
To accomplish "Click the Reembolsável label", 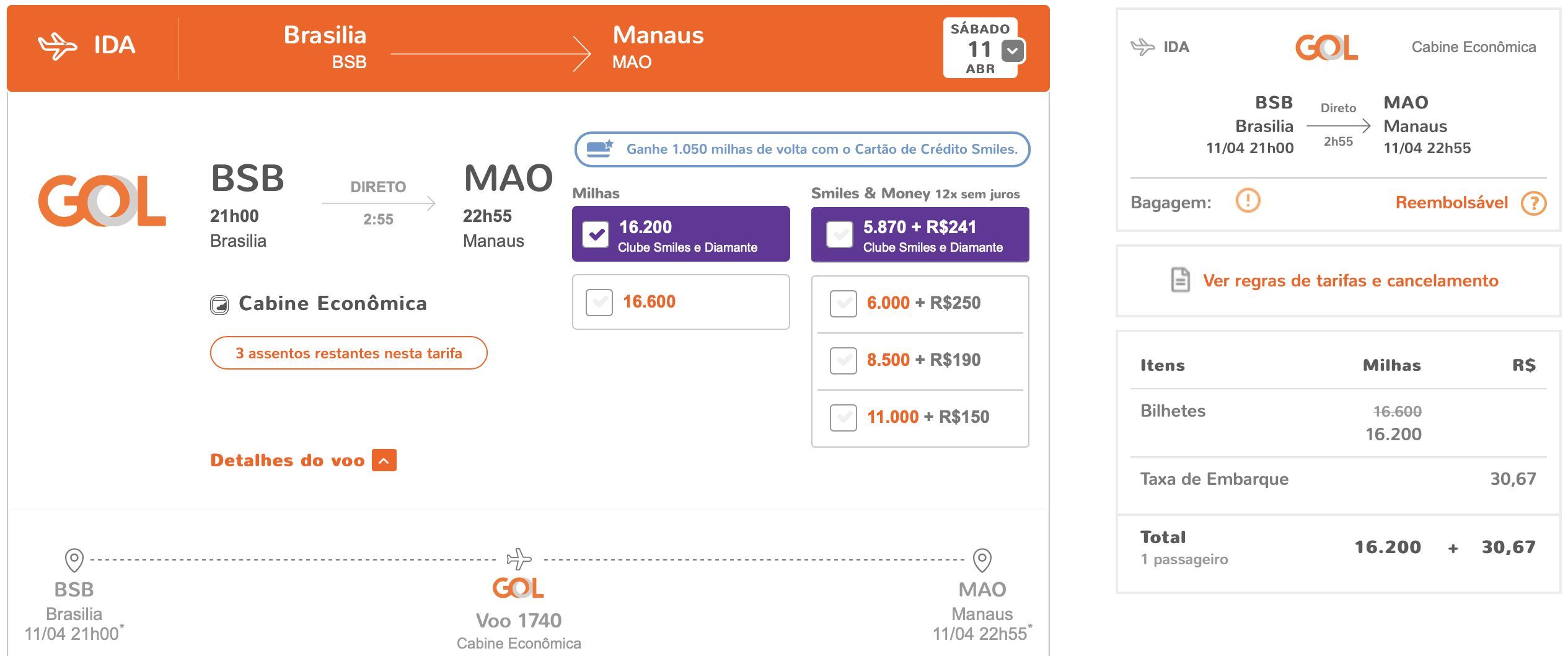I will click(x=1451, y=203).
